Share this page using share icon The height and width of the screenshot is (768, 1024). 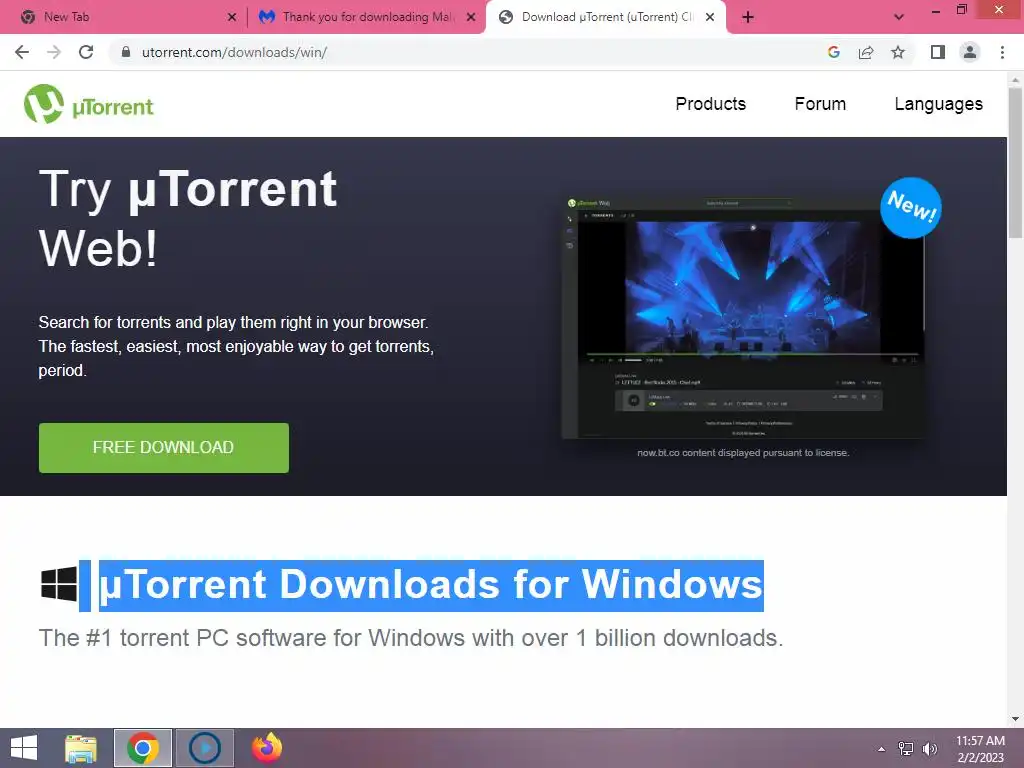[866, 52]
